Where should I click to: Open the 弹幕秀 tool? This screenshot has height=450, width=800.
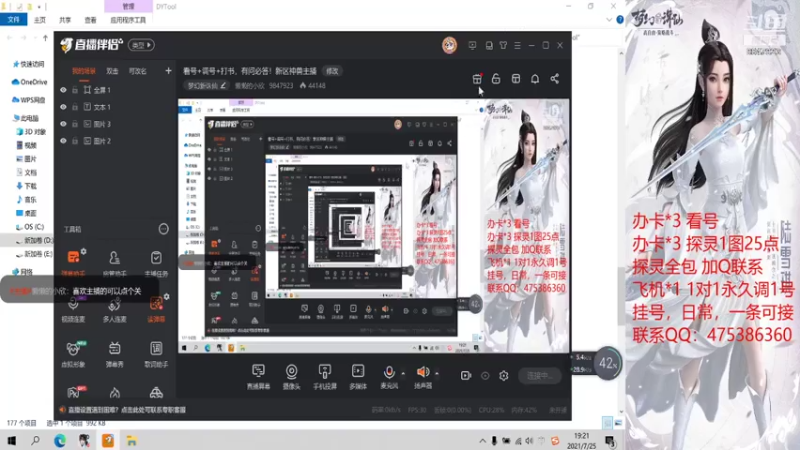point(114,354)
